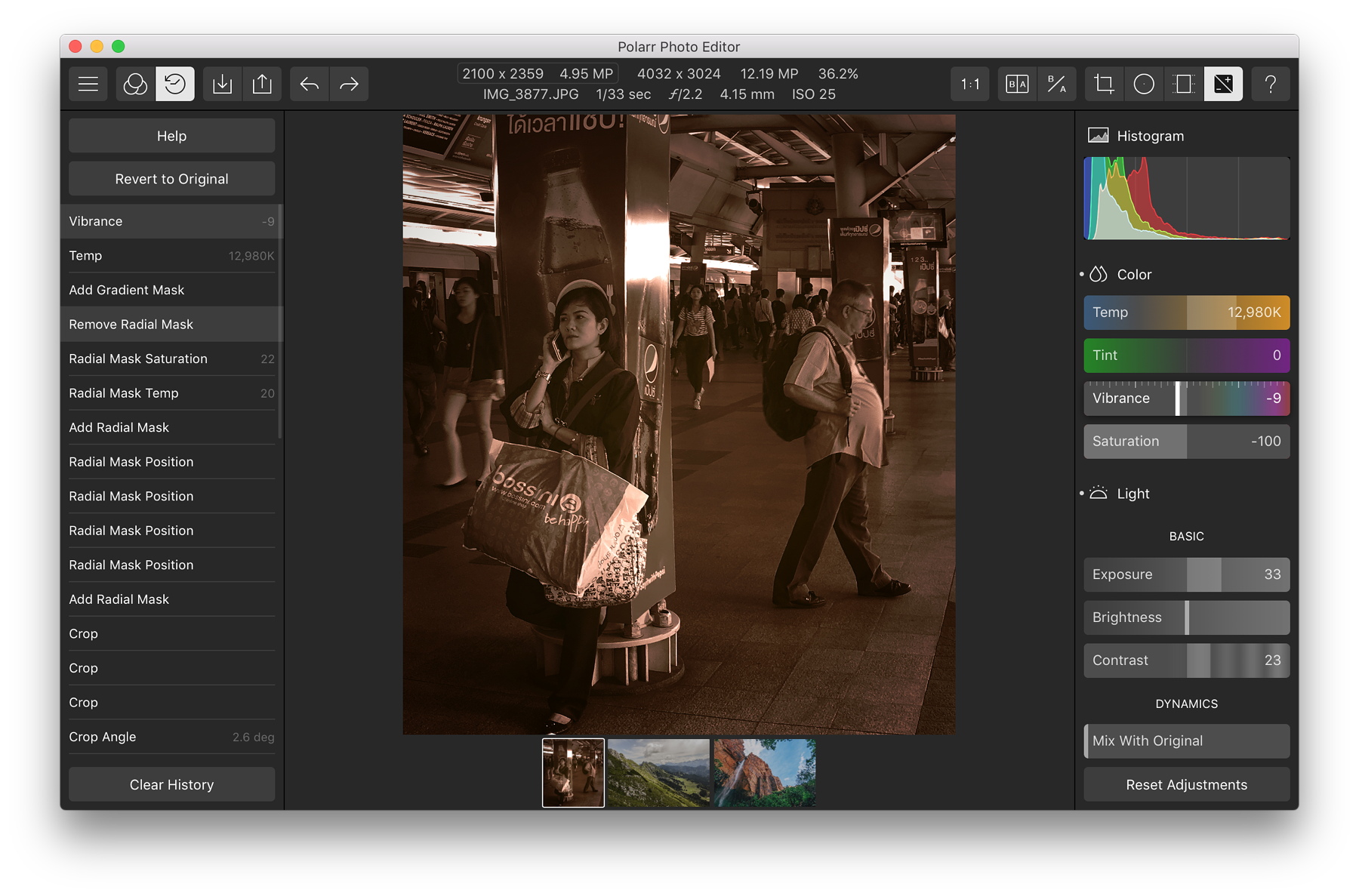The width and height of the screenshot is (1359, 896).
Task: Click the Mix With Original slider
Action: (x=1187, y=741)
